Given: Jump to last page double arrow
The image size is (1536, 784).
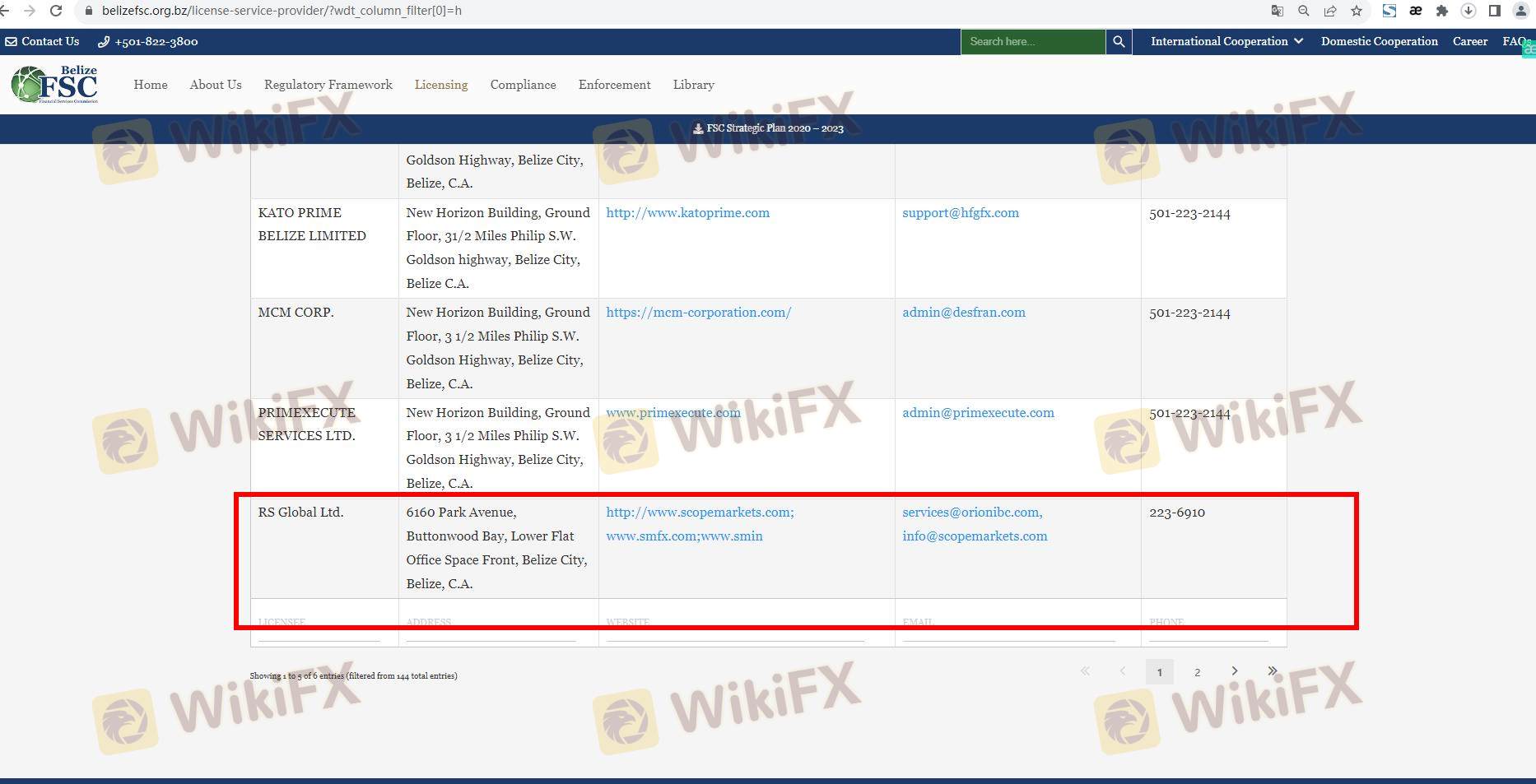Looking at the screenshot, I should coord(1272,671).
